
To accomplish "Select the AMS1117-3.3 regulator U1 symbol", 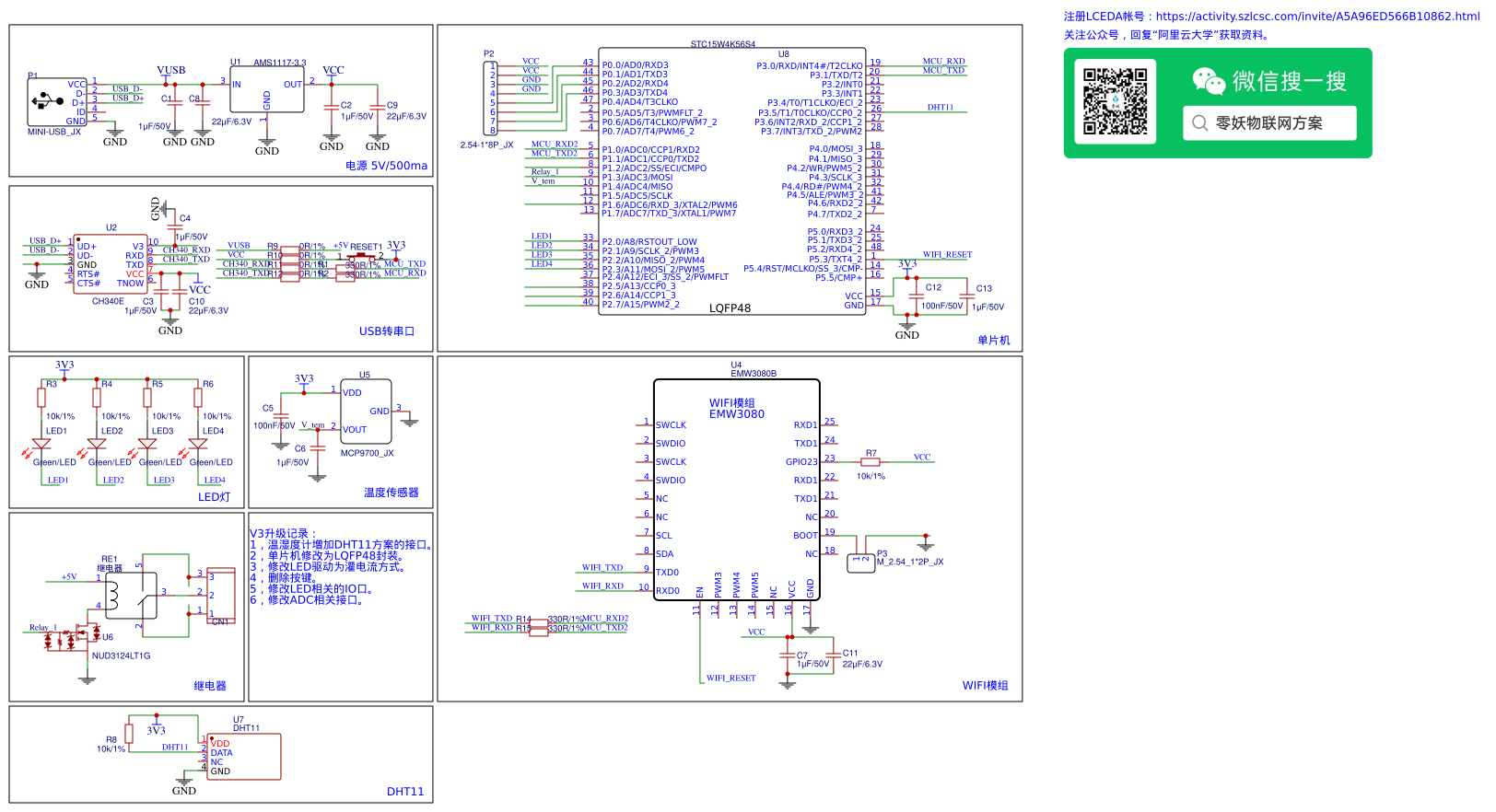I will 267,89.
